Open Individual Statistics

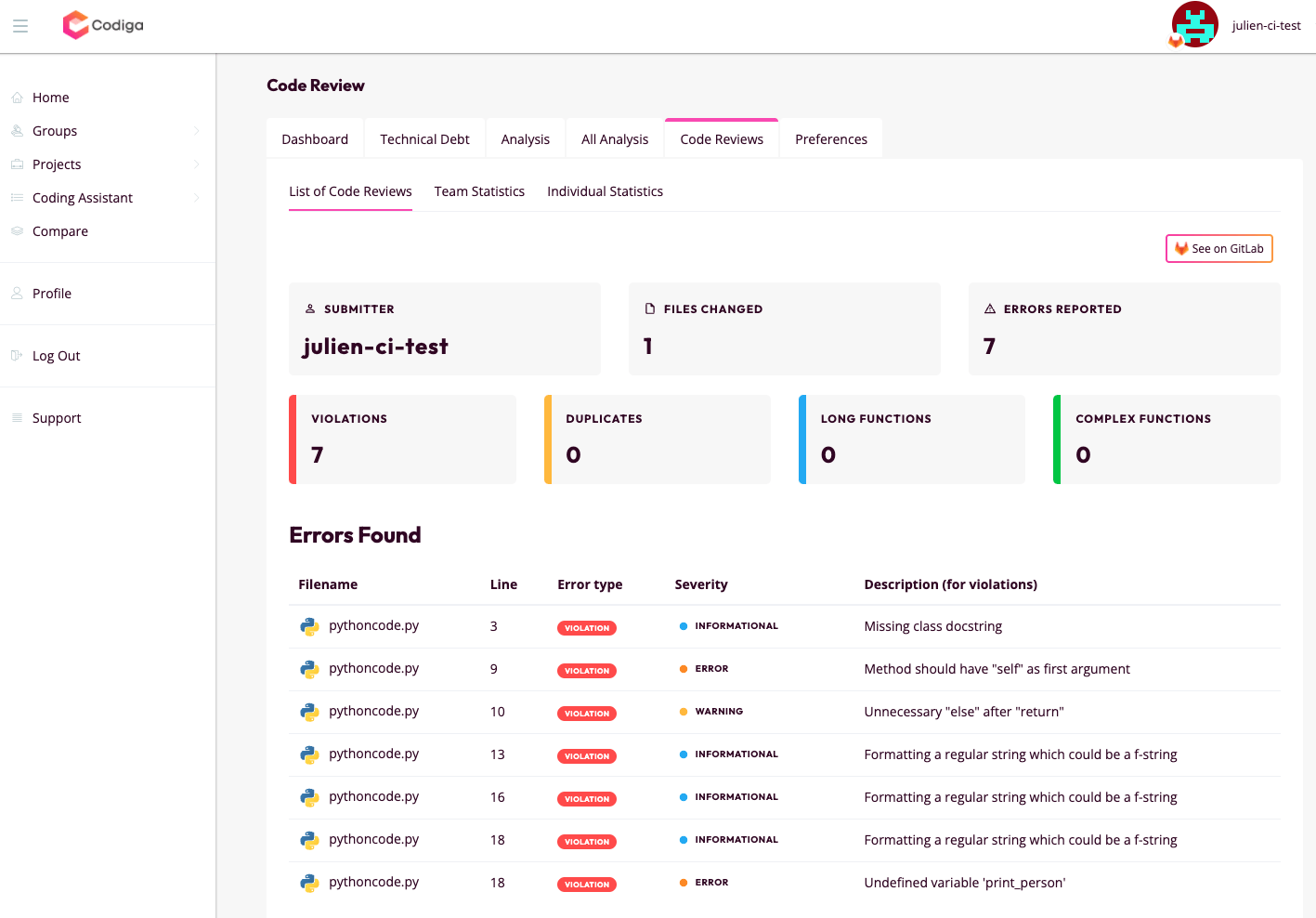pos(605,190)
